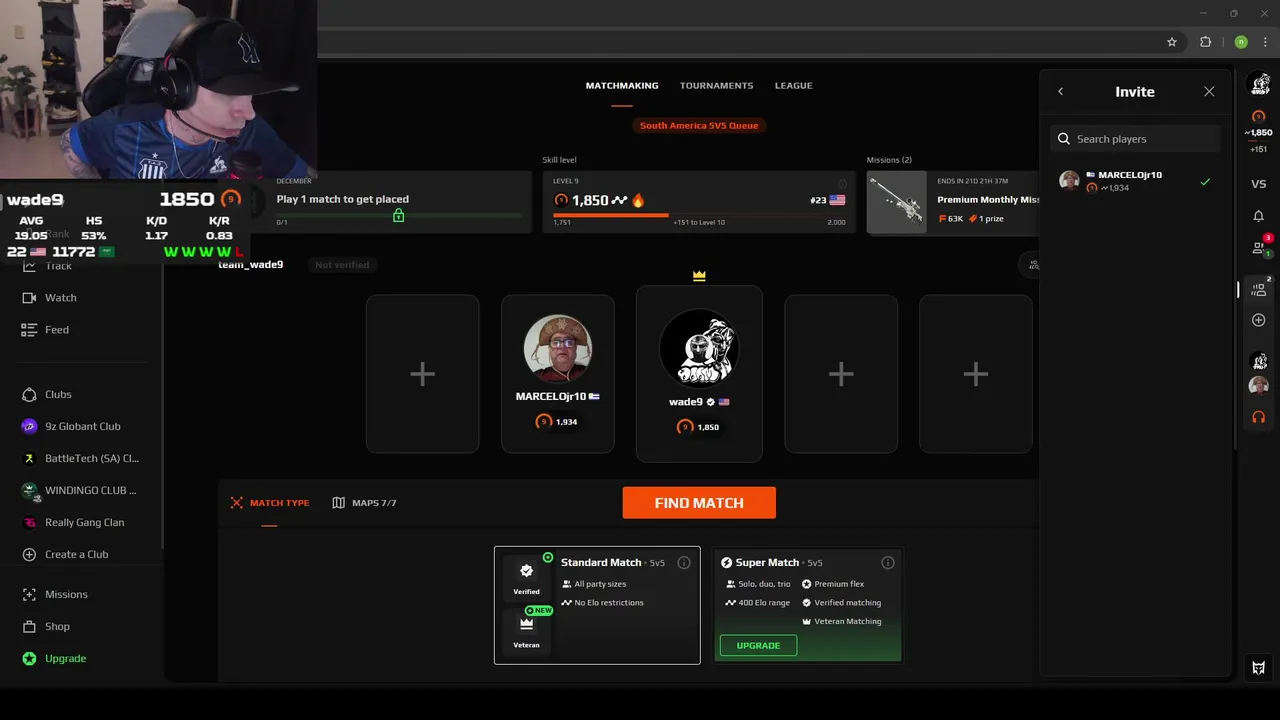Select the MATCH TYPE tab
Image resolution: width=1280 pixels, height=720 pixels.
coord(270,503)
